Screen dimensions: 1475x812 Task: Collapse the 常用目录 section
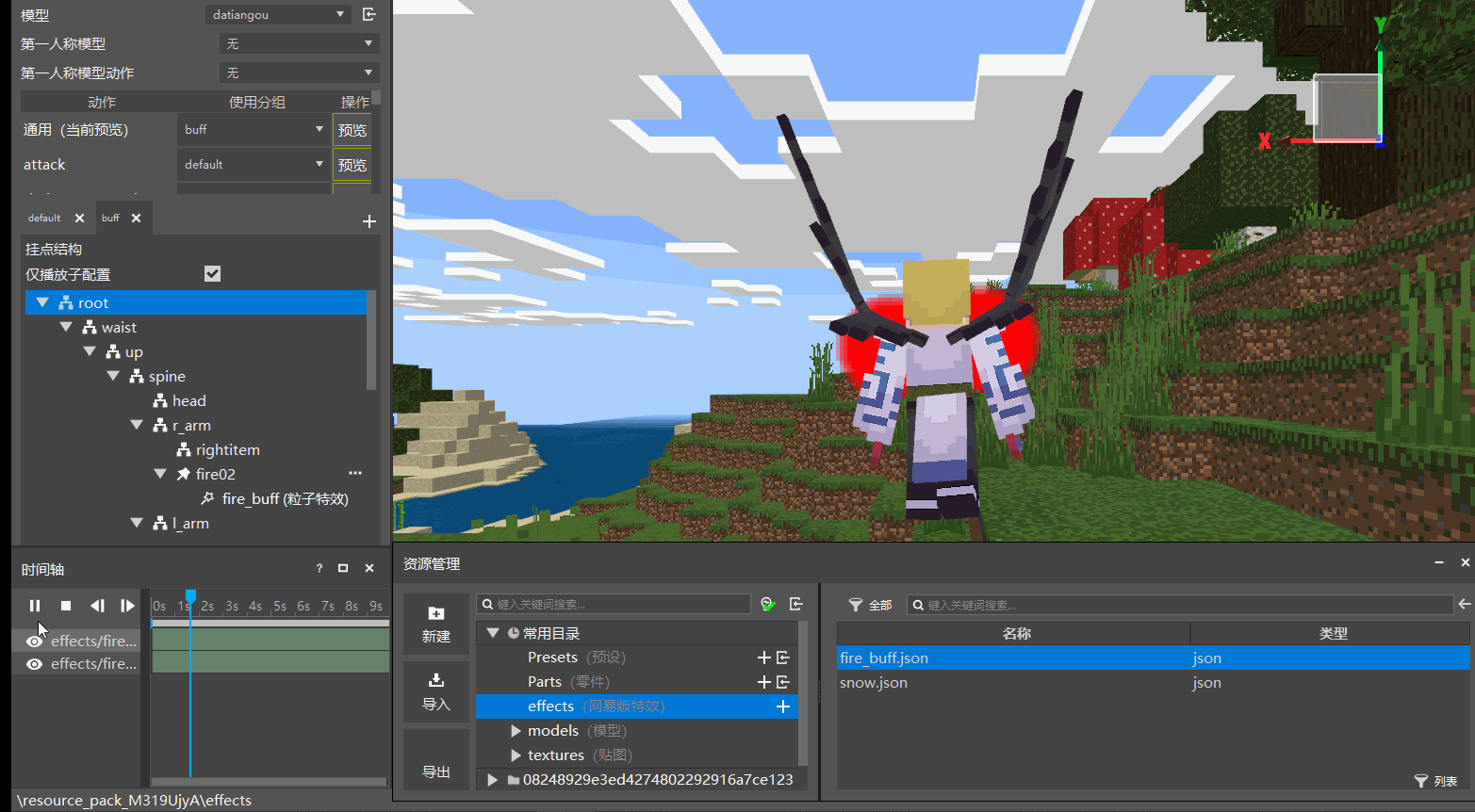pyautogui.click(x=493, y=633)
